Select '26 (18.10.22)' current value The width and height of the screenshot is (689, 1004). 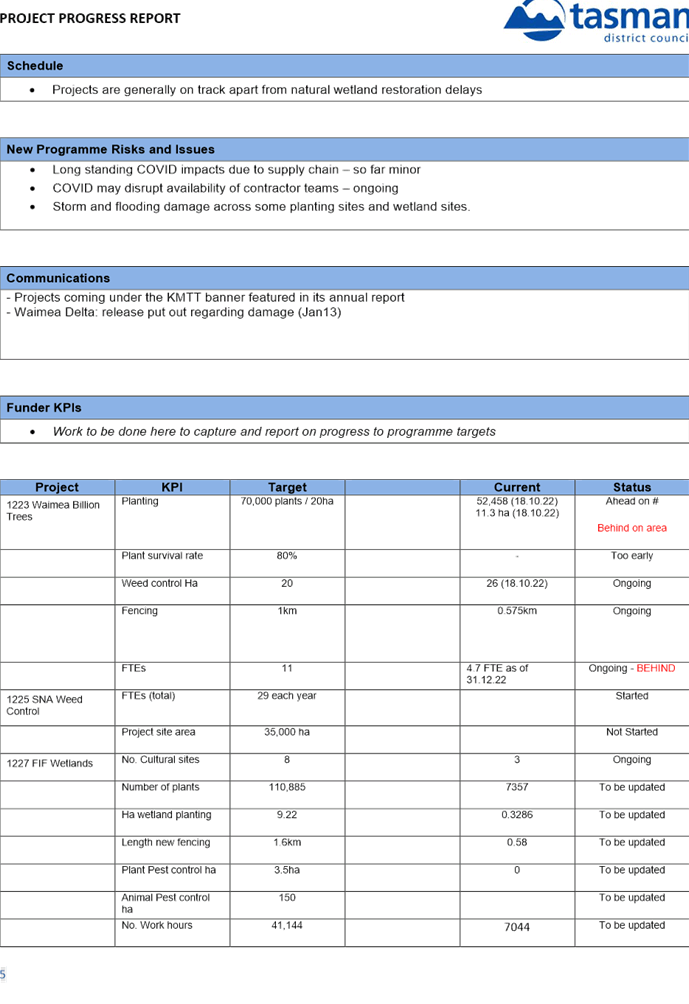tap(517, 583)
